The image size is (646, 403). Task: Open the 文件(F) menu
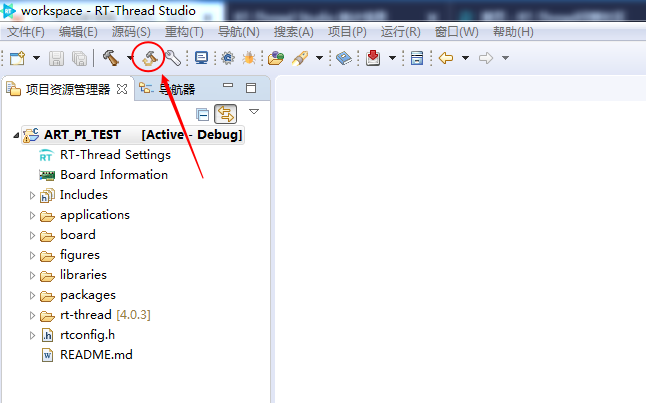tap(26, 32)
